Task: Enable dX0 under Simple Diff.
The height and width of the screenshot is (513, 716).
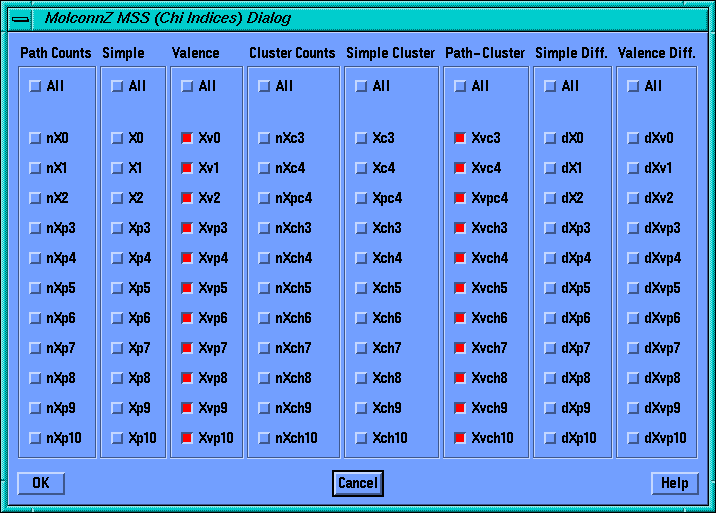Action: point(551,138)
